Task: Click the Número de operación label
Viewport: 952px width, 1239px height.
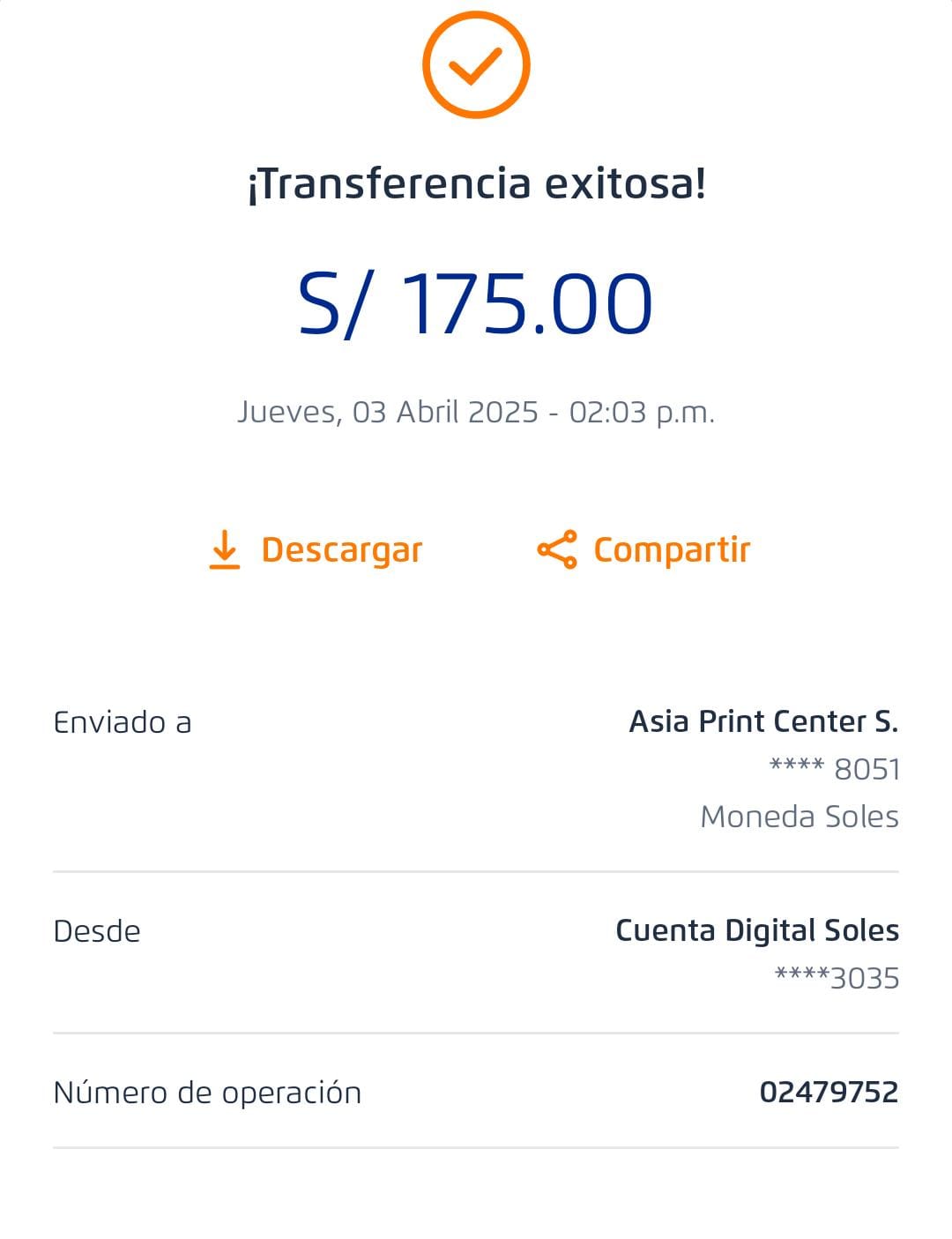Action: tap(207, 1093)
